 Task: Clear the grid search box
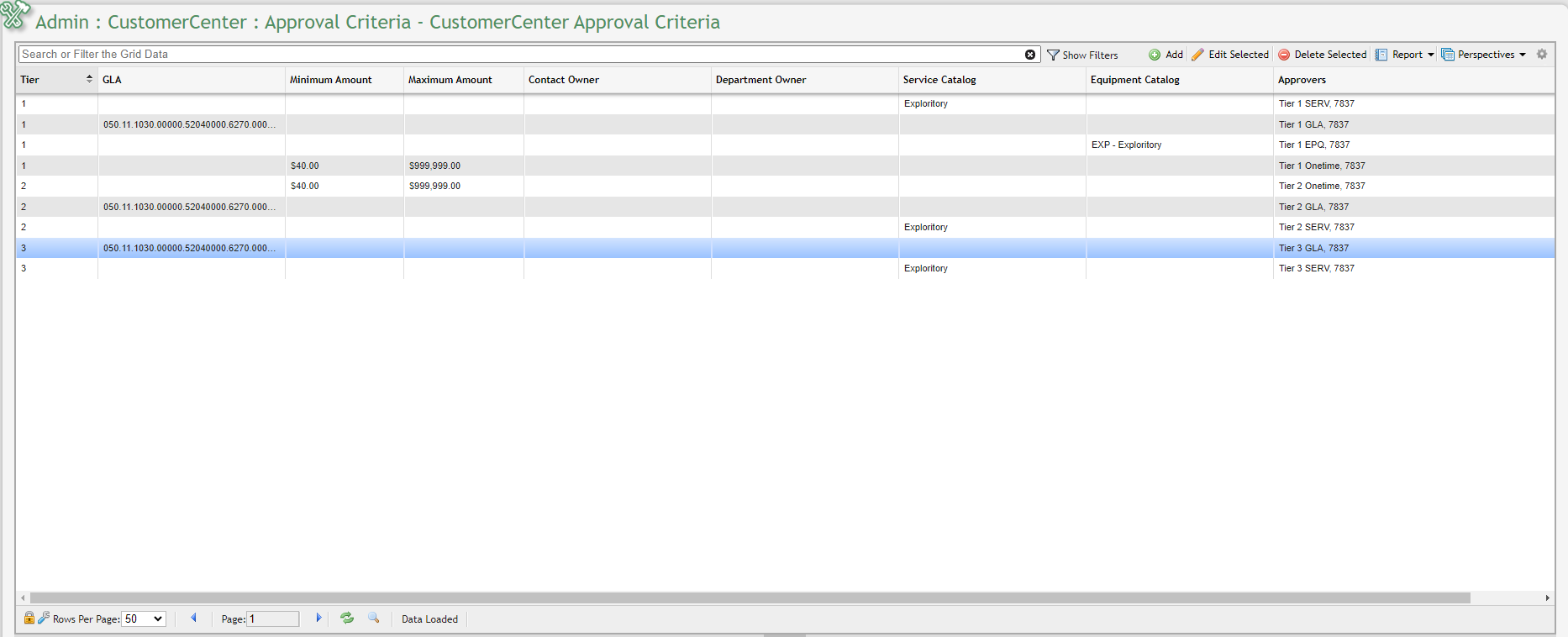tap(1029, 55)
